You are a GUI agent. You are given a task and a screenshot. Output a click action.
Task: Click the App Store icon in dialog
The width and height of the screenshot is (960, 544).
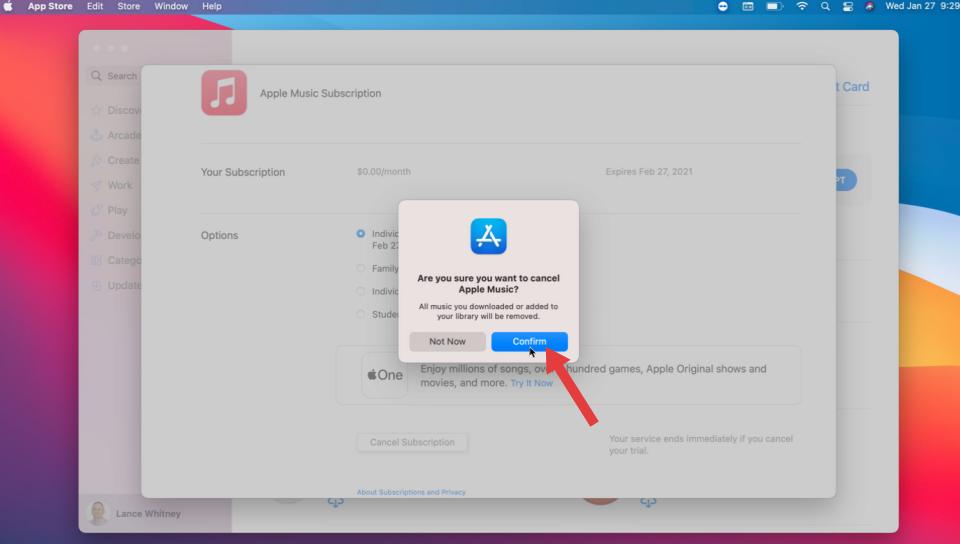click(x=489, y=236)
